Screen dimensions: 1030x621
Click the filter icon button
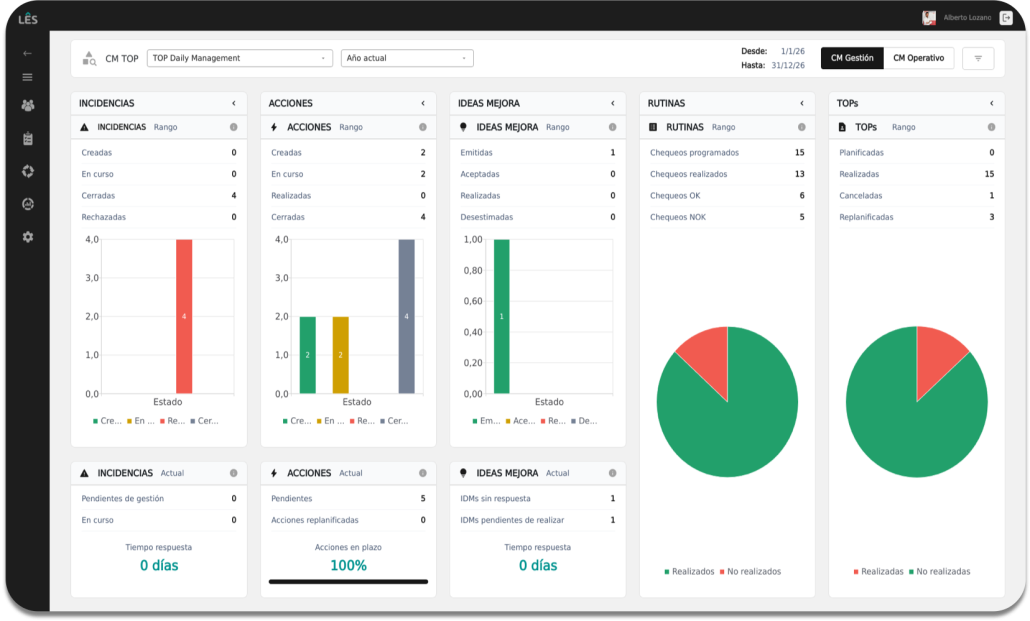point(978,58)
